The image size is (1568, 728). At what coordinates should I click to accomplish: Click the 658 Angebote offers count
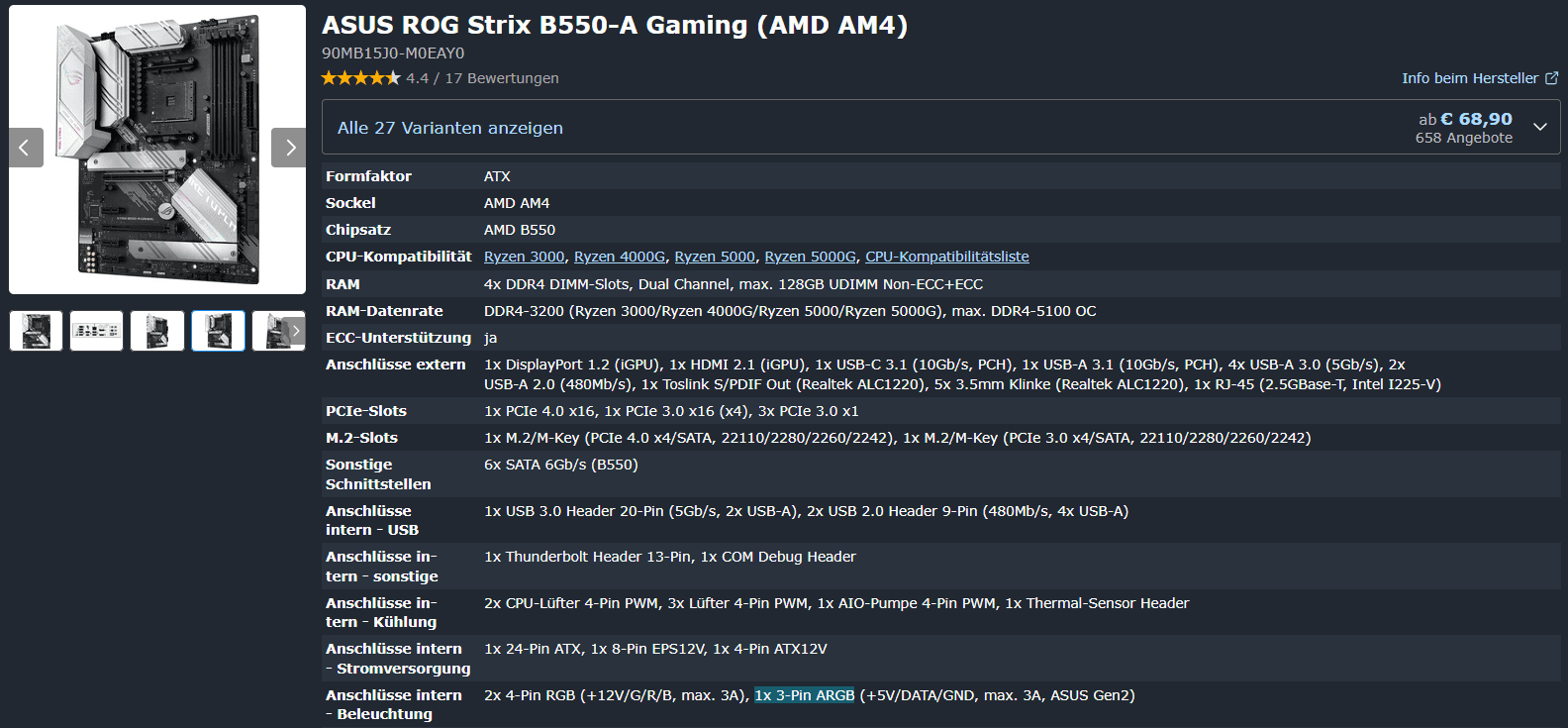tap(1464, 139)
